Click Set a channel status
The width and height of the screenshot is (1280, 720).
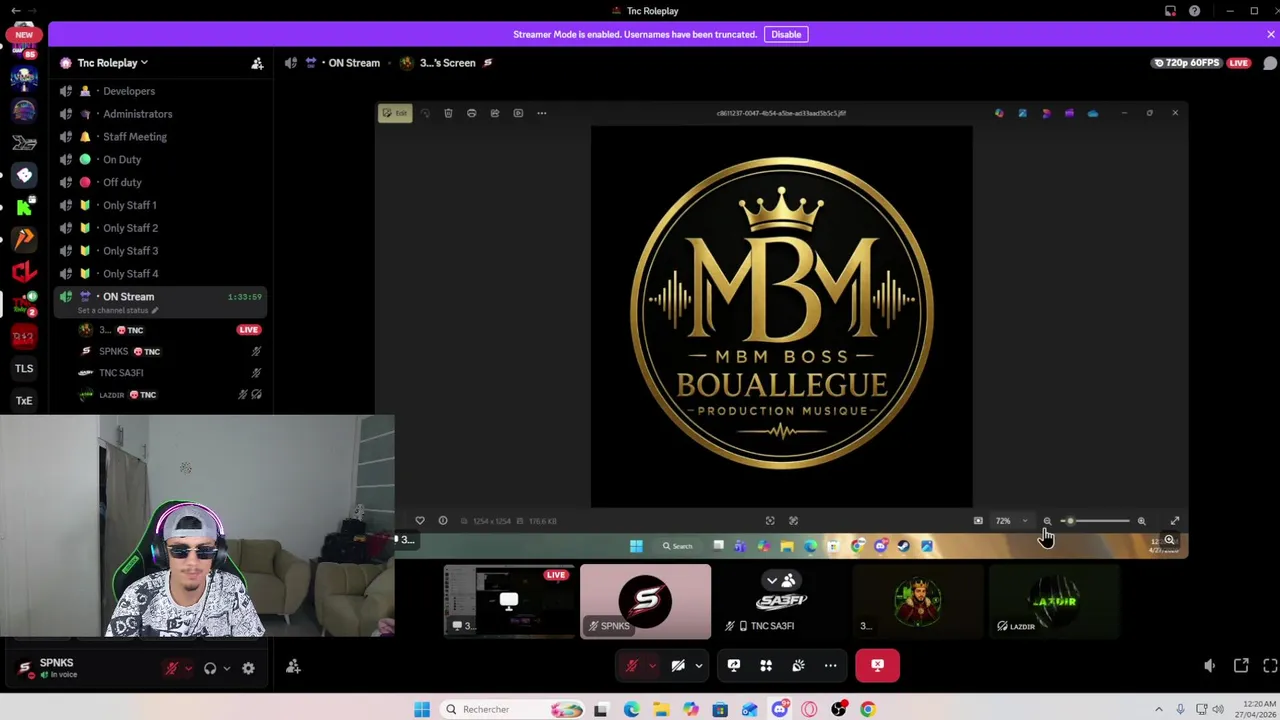[117, 311]
